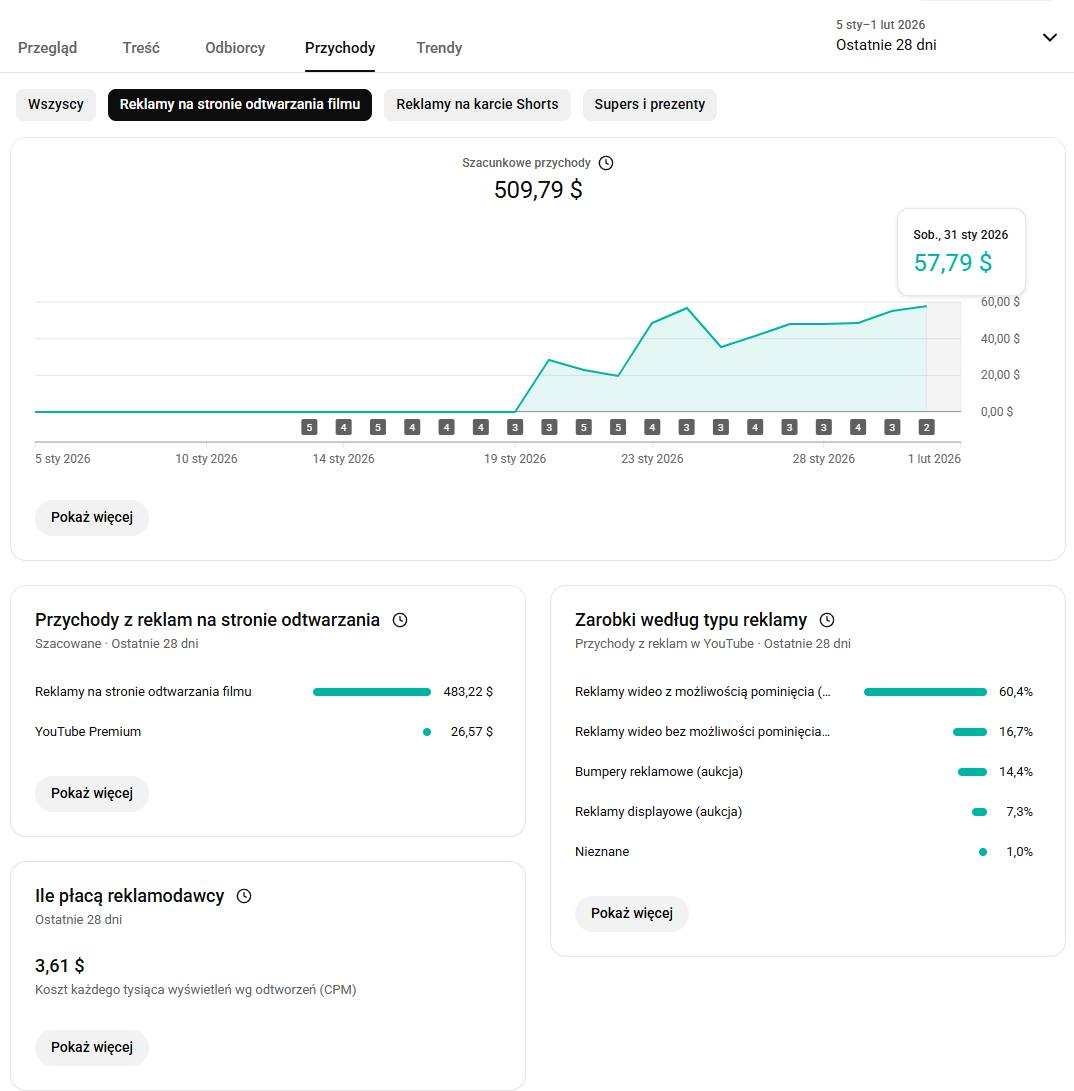Click the teal bar showing 60,4% share
The image size is (1074, 1091).
pyautogui.click(x=925, y=692)
